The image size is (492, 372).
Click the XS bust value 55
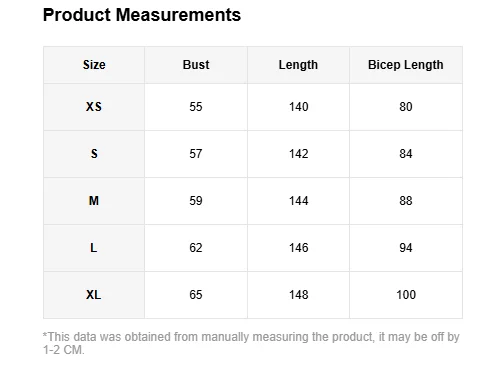point(196,107)
